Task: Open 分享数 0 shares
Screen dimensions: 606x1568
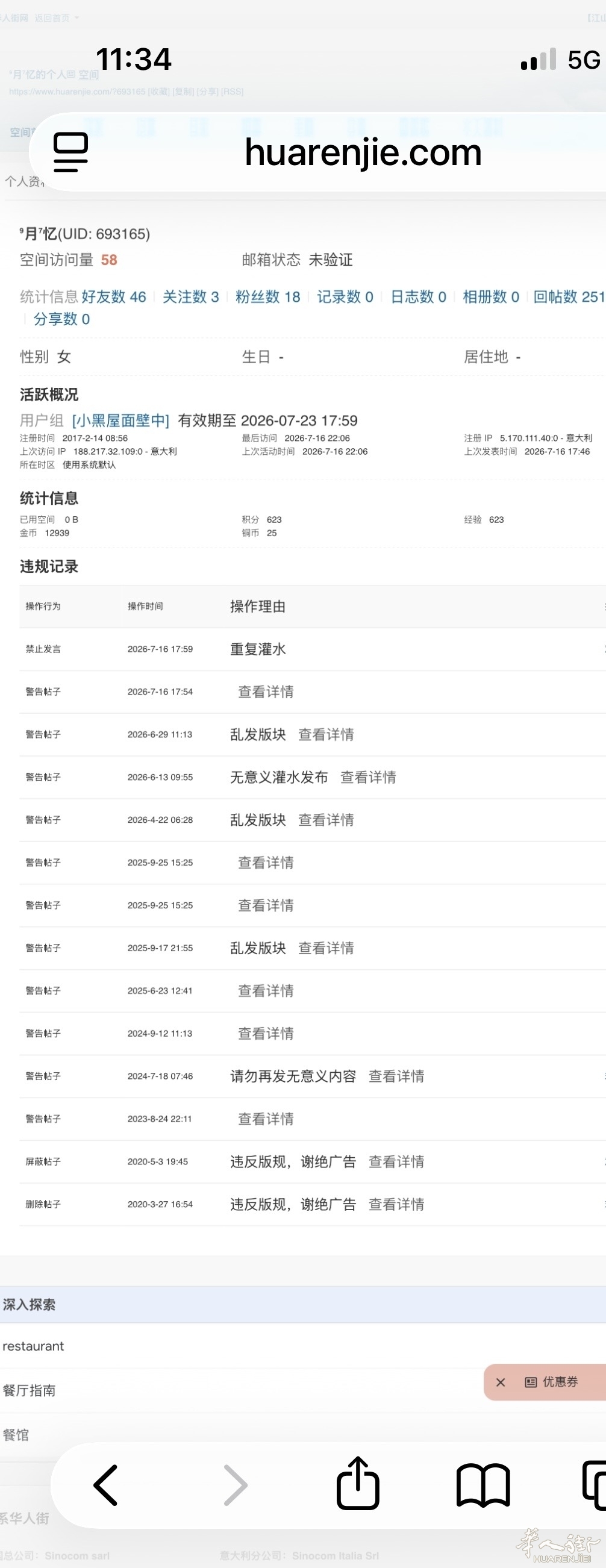Action: [61, 319]
